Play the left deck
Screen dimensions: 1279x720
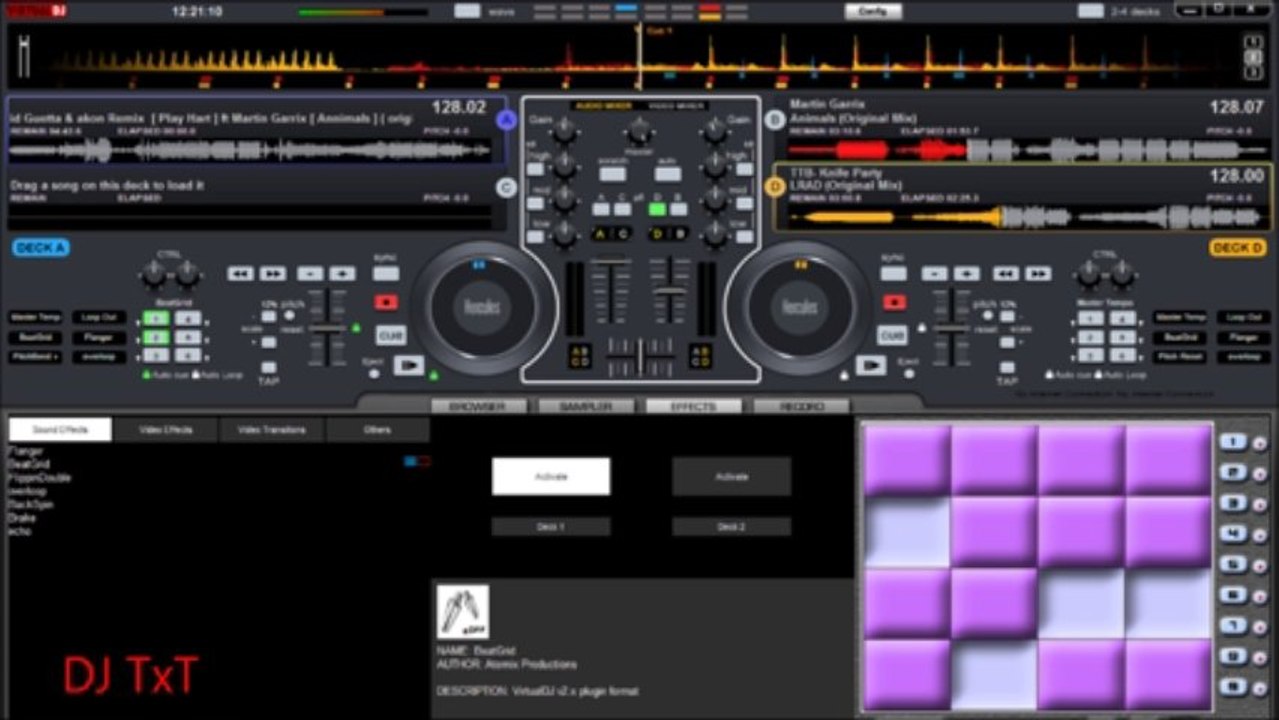tap(408, 365)
